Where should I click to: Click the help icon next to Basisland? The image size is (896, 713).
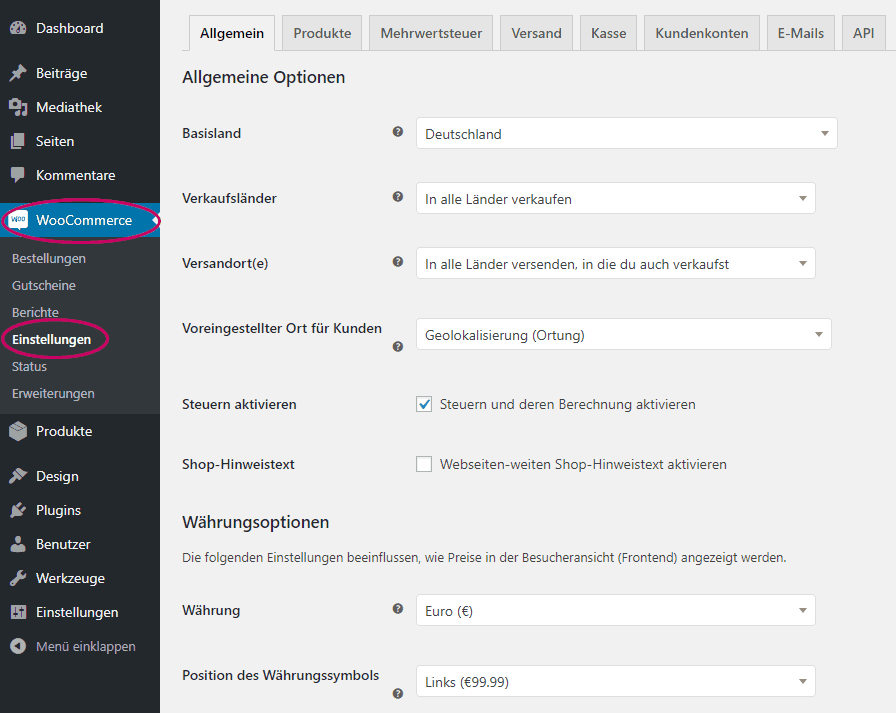click(x=397, y=131)
